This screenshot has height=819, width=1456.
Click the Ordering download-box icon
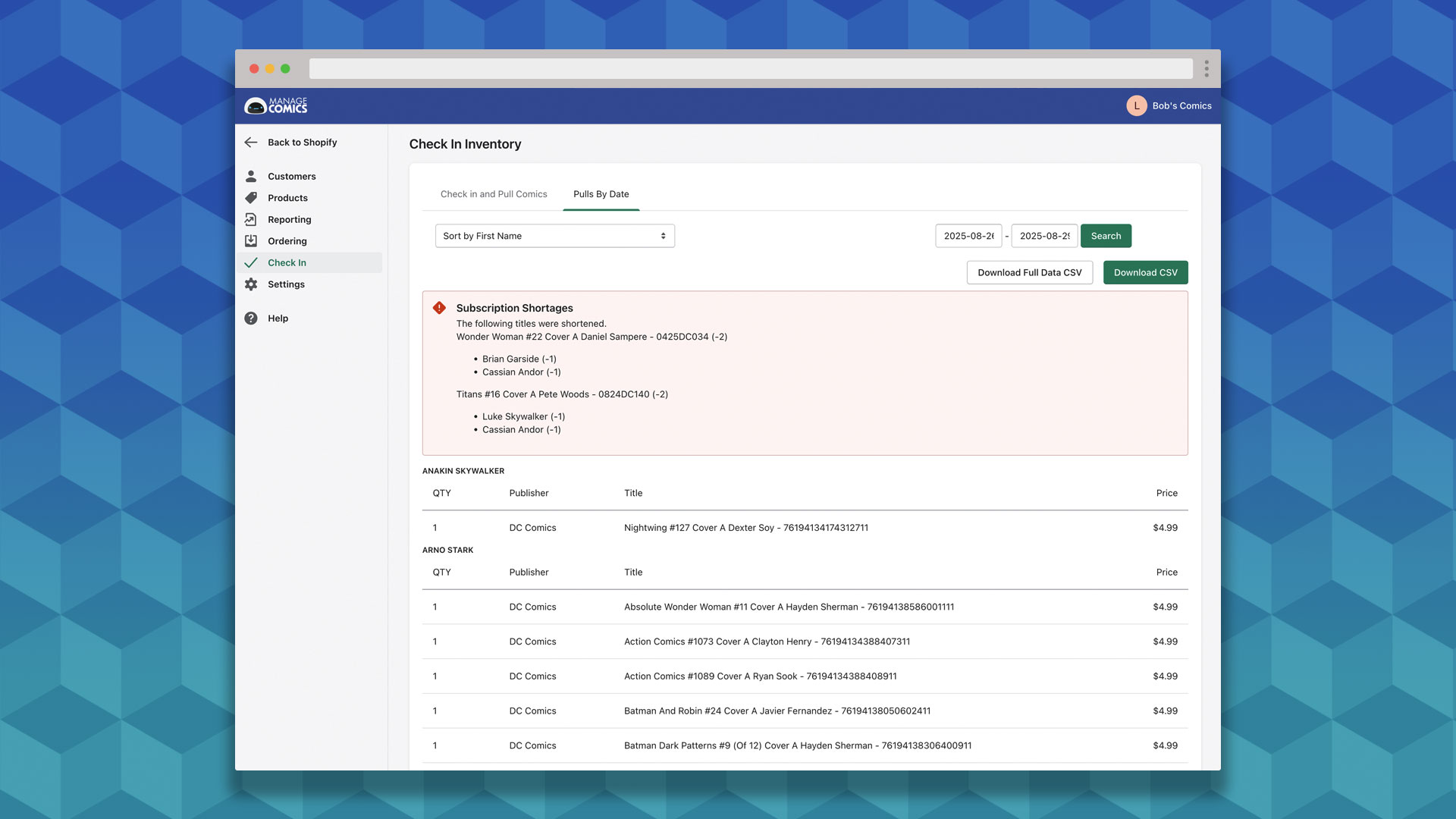(x=251, y=241)
